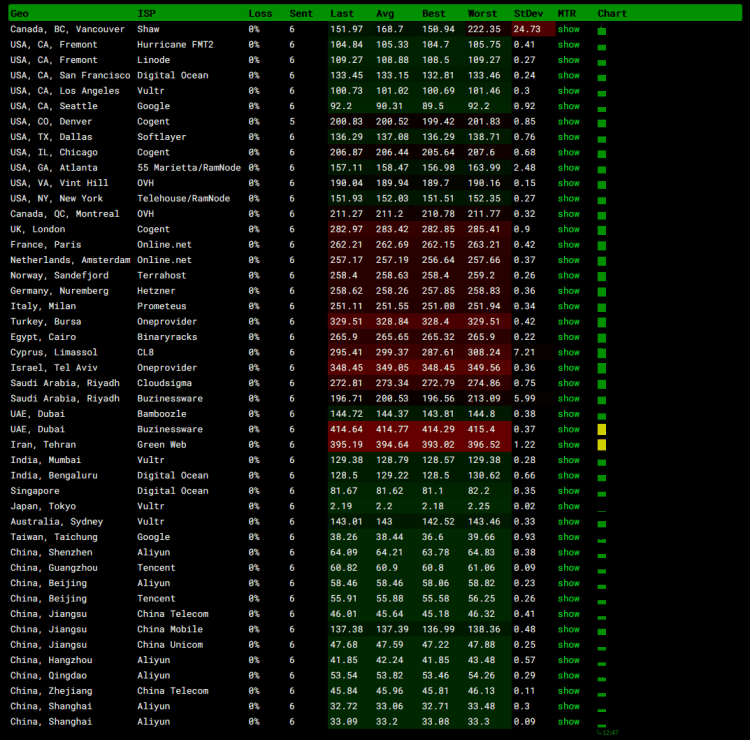The height and width of the screenshot is (740, 750).
Task: Click the Worst column header
Action: 483,13
